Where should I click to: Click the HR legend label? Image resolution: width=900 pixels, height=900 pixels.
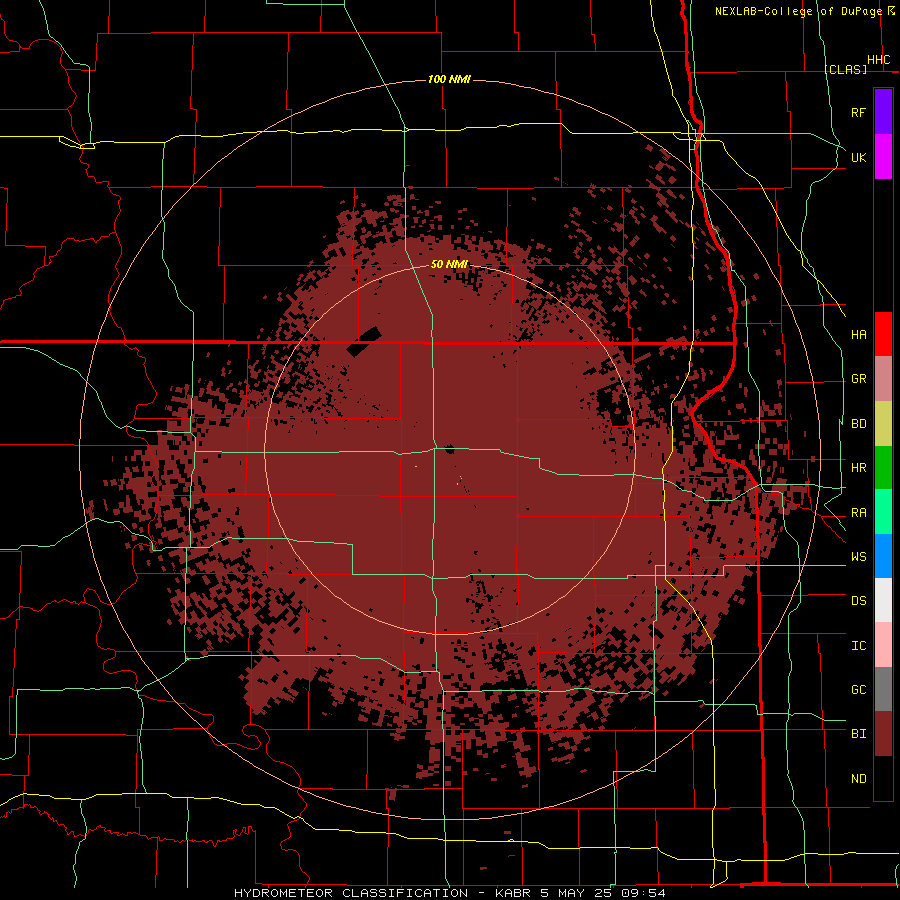pos(858,468)
